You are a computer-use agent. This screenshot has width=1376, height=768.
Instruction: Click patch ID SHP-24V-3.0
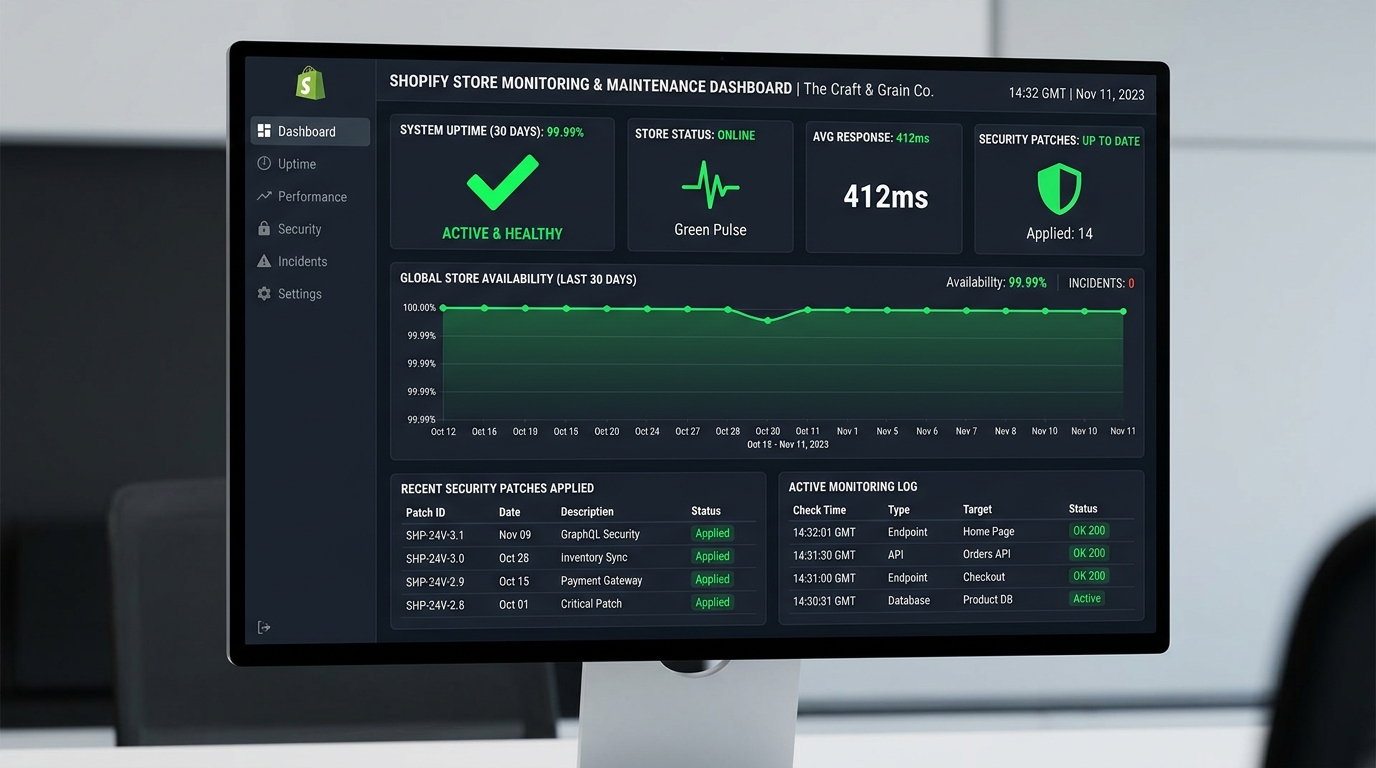(x=435, y=558)
